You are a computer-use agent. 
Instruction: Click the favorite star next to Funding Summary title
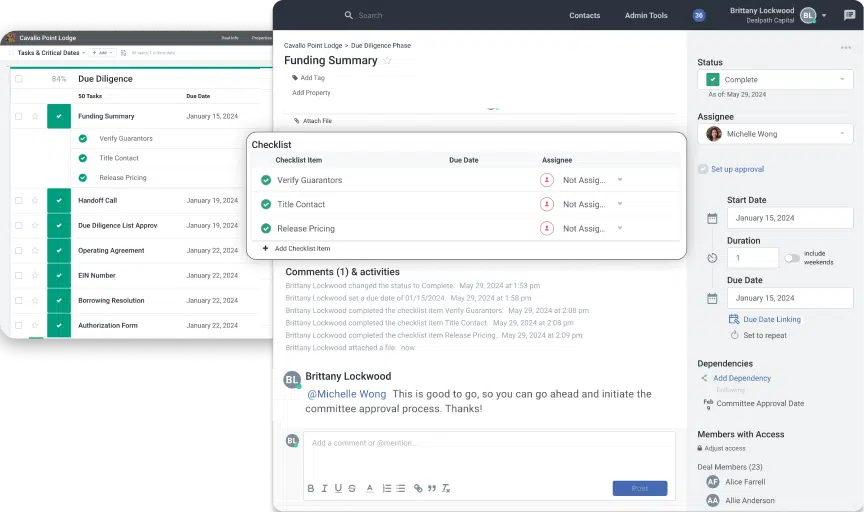(x=387, y=61)
